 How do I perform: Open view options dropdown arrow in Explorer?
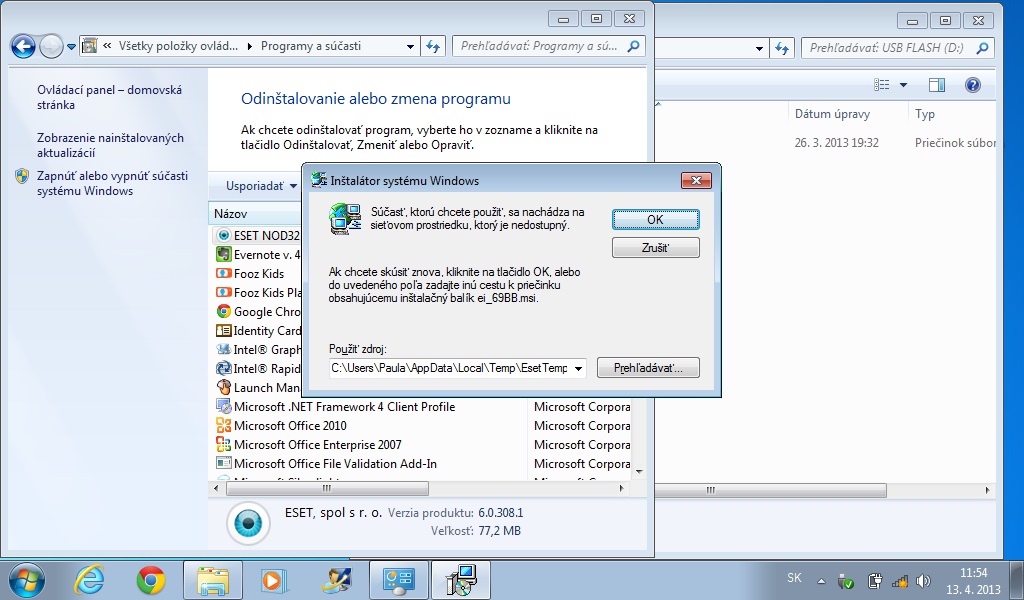(903, 85)
